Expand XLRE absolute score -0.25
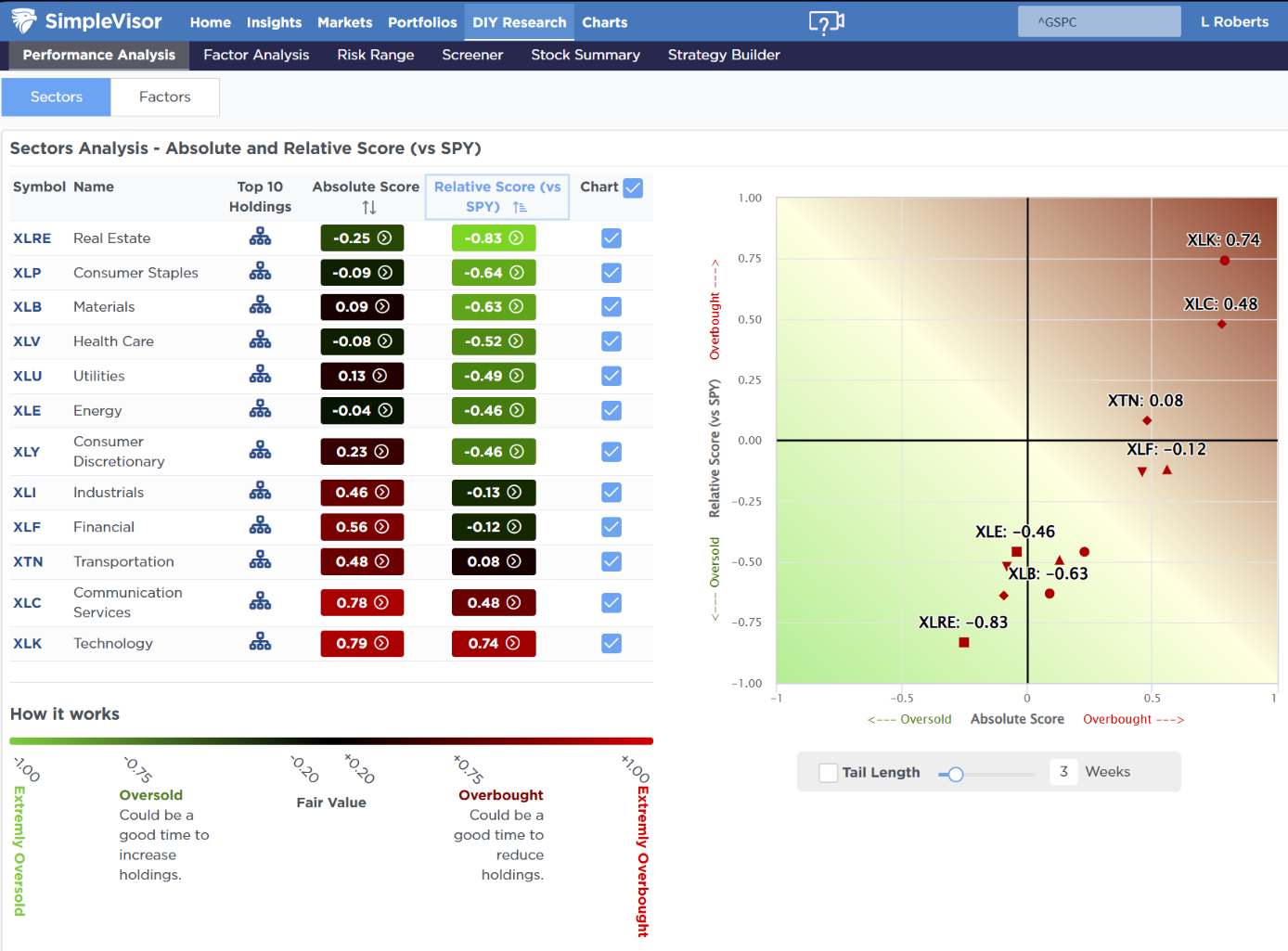Screen dimensions: 1288x951 [x=362, y=238]
